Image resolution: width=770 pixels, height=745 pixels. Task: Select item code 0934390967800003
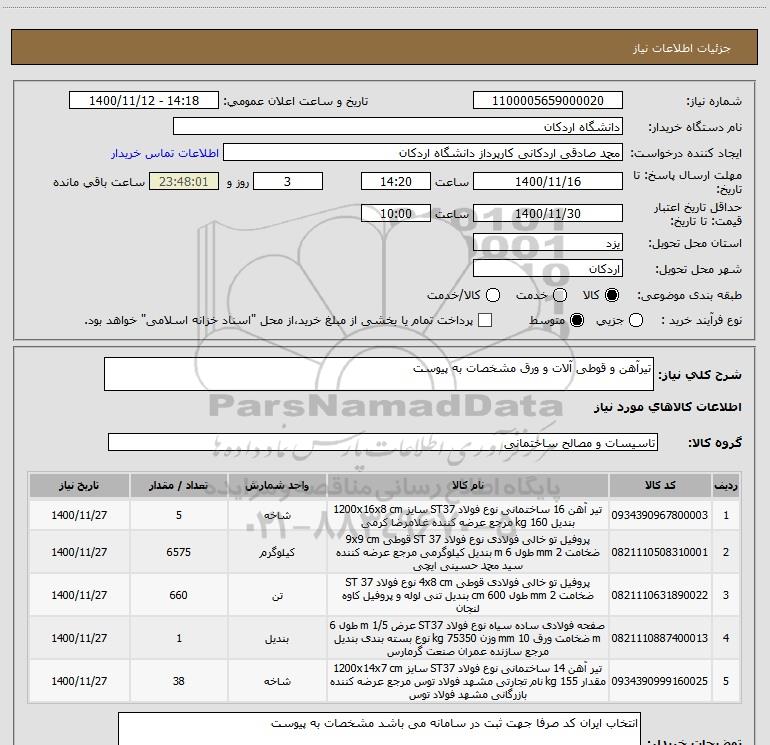coord(660,515)
